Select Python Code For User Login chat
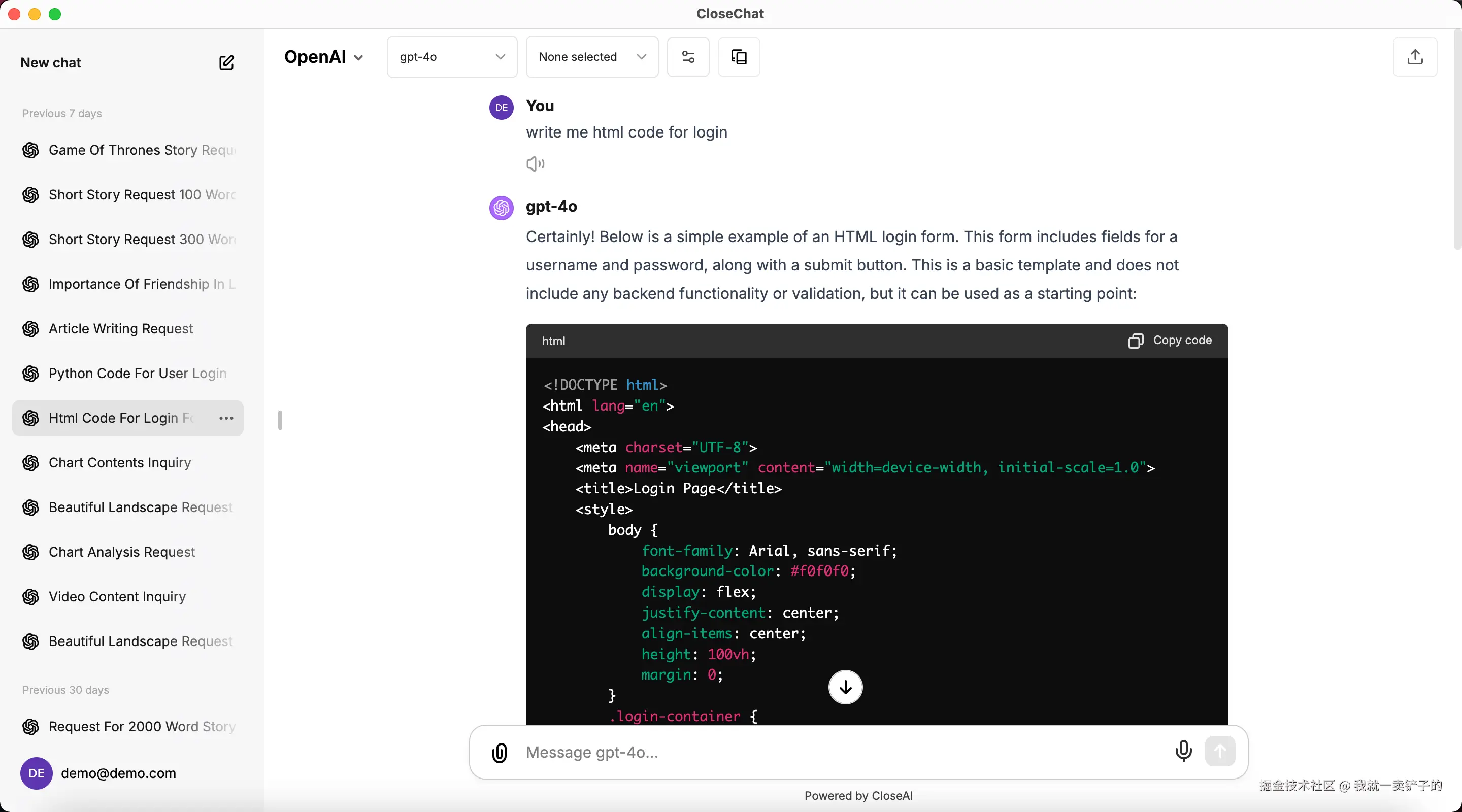Screen dimensions: 1462x812 click(x=138, y=374)
